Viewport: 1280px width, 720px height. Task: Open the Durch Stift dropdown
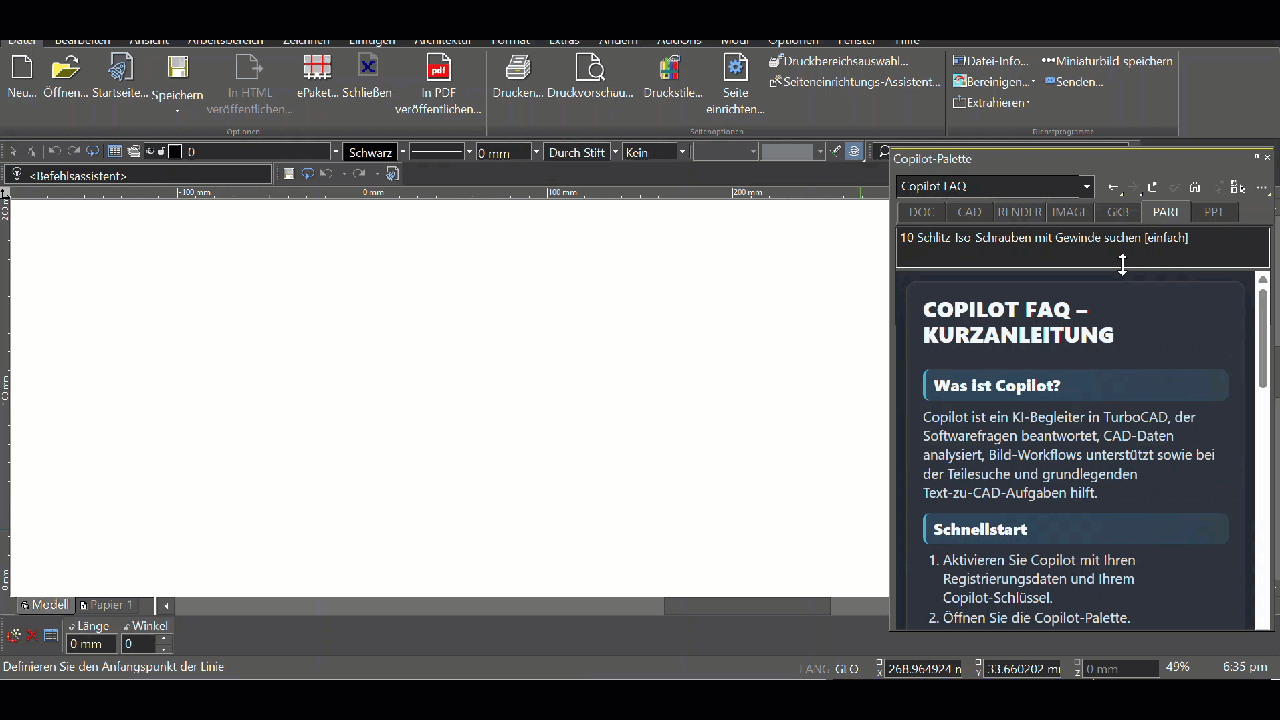click(615, 152)
